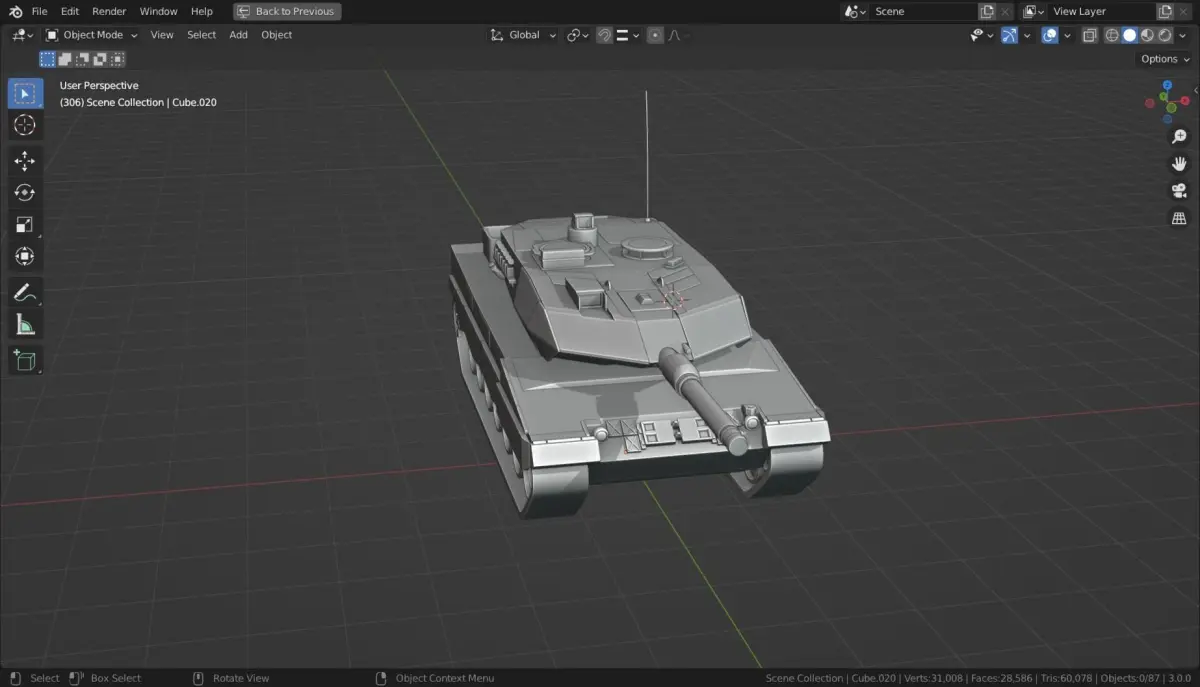Screen dimensions: 1200x687
Task: Select the Rotate tool
Action: pos(25,193)
